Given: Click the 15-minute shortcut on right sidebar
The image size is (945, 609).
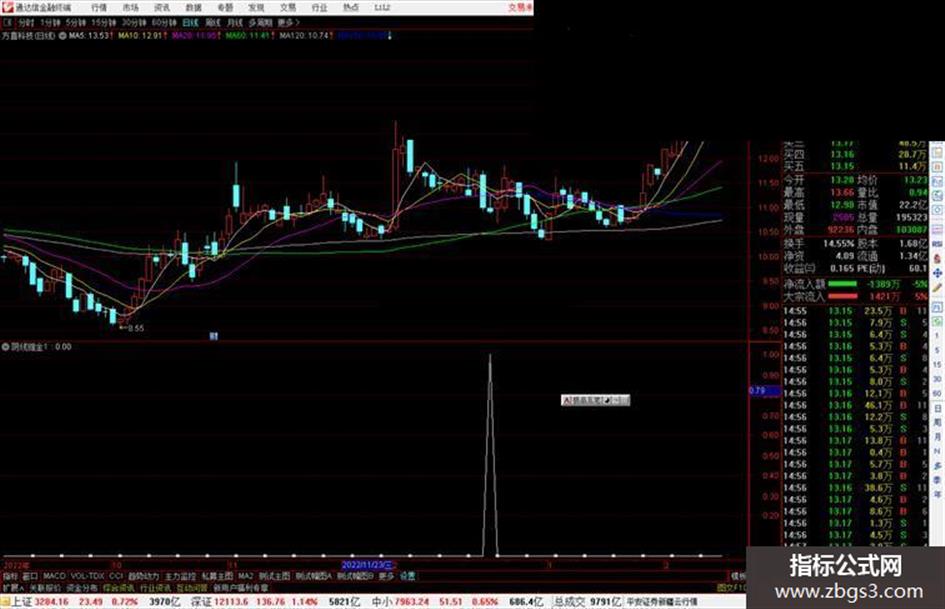Looking at the screenshot, I should [937, 365].
